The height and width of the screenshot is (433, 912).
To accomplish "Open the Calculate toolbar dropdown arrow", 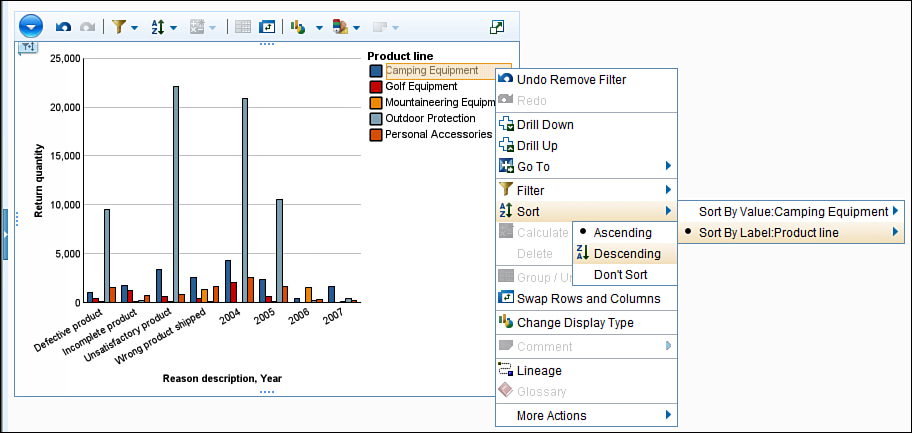I will click(x=212, y=27).
